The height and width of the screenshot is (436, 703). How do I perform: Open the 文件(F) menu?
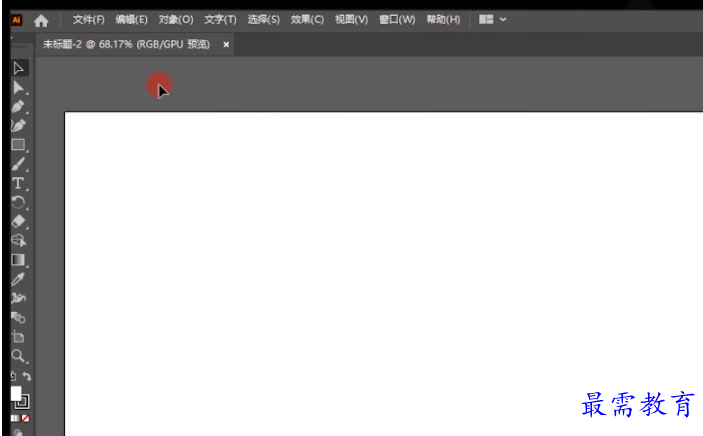88,20
